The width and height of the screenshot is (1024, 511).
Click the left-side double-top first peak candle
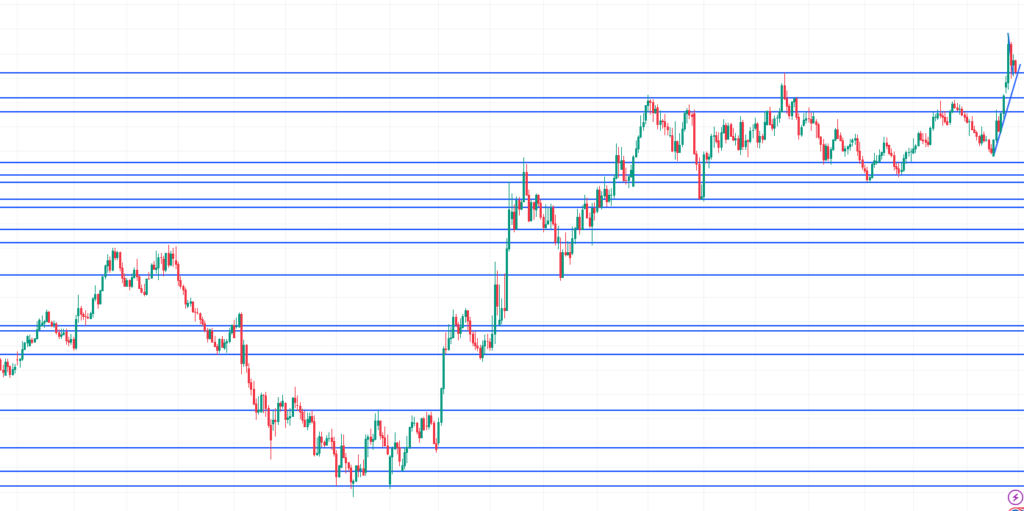(x=115, y=254)
